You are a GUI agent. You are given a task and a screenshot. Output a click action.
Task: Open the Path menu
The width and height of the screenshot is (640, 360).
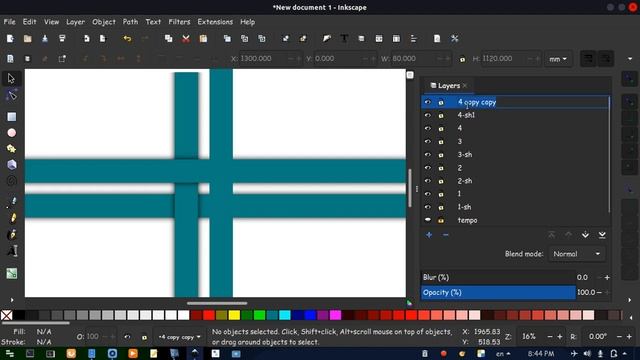click(x=130, y=22)
